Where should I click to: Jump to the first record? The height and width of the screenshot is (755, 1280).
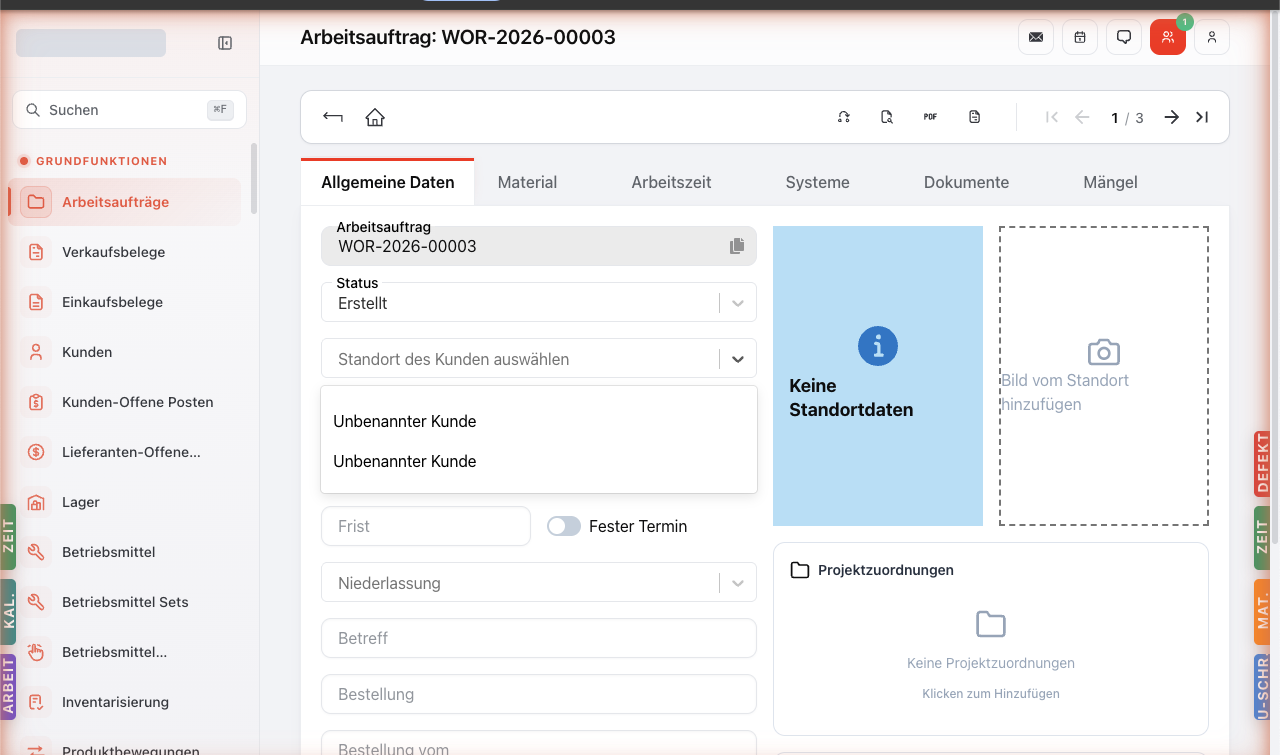(1051, 117)
